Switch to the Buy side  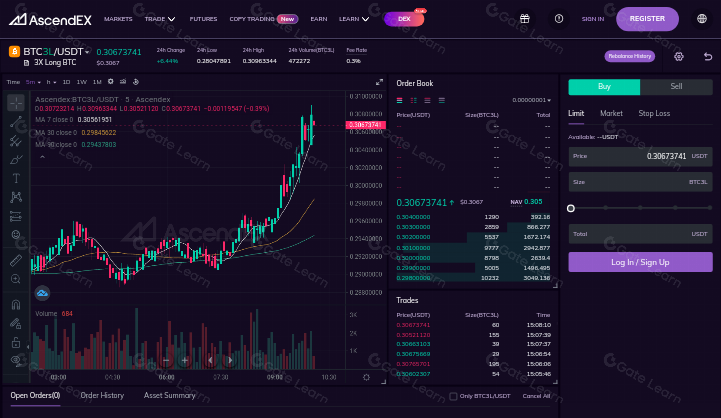click(x=604, y=86)
